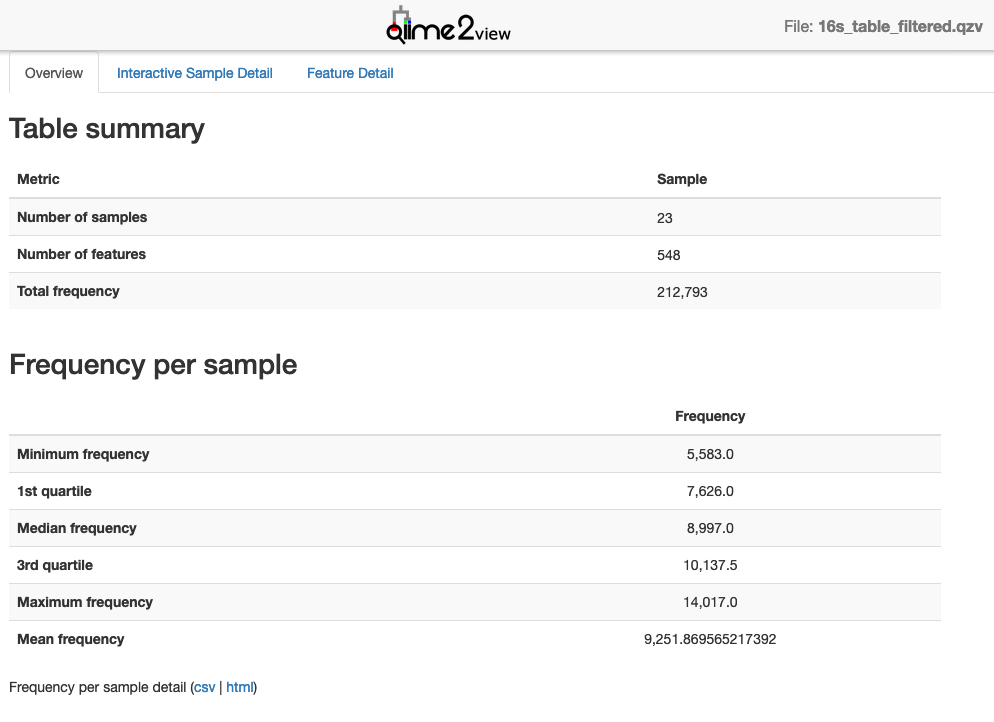Select the Table summary heading
The height and width of the screenshot is (722, 994).
click(107, 129)
